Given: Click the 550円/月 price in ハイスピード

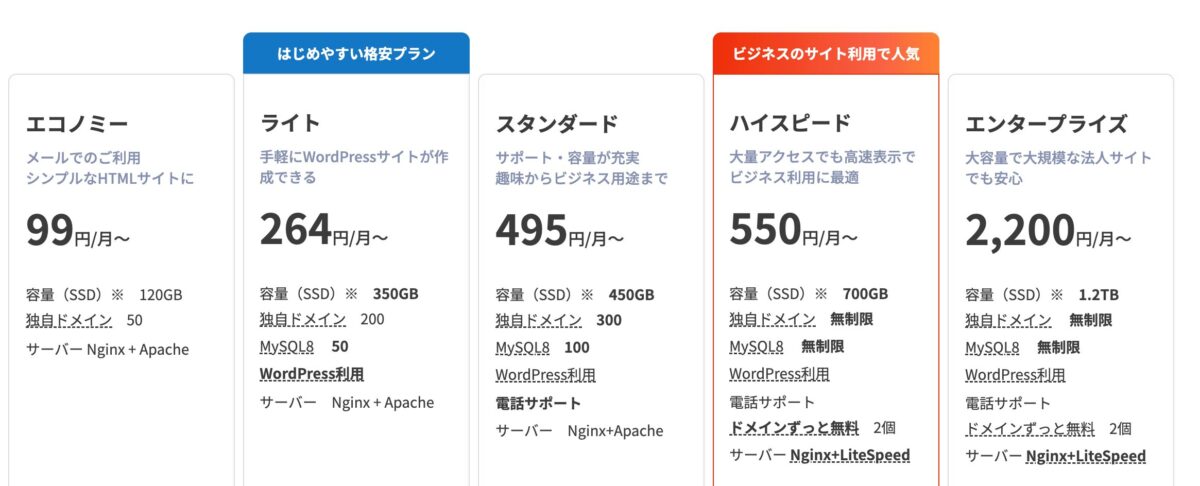Looking at the screenshot, I should (793, 231).
